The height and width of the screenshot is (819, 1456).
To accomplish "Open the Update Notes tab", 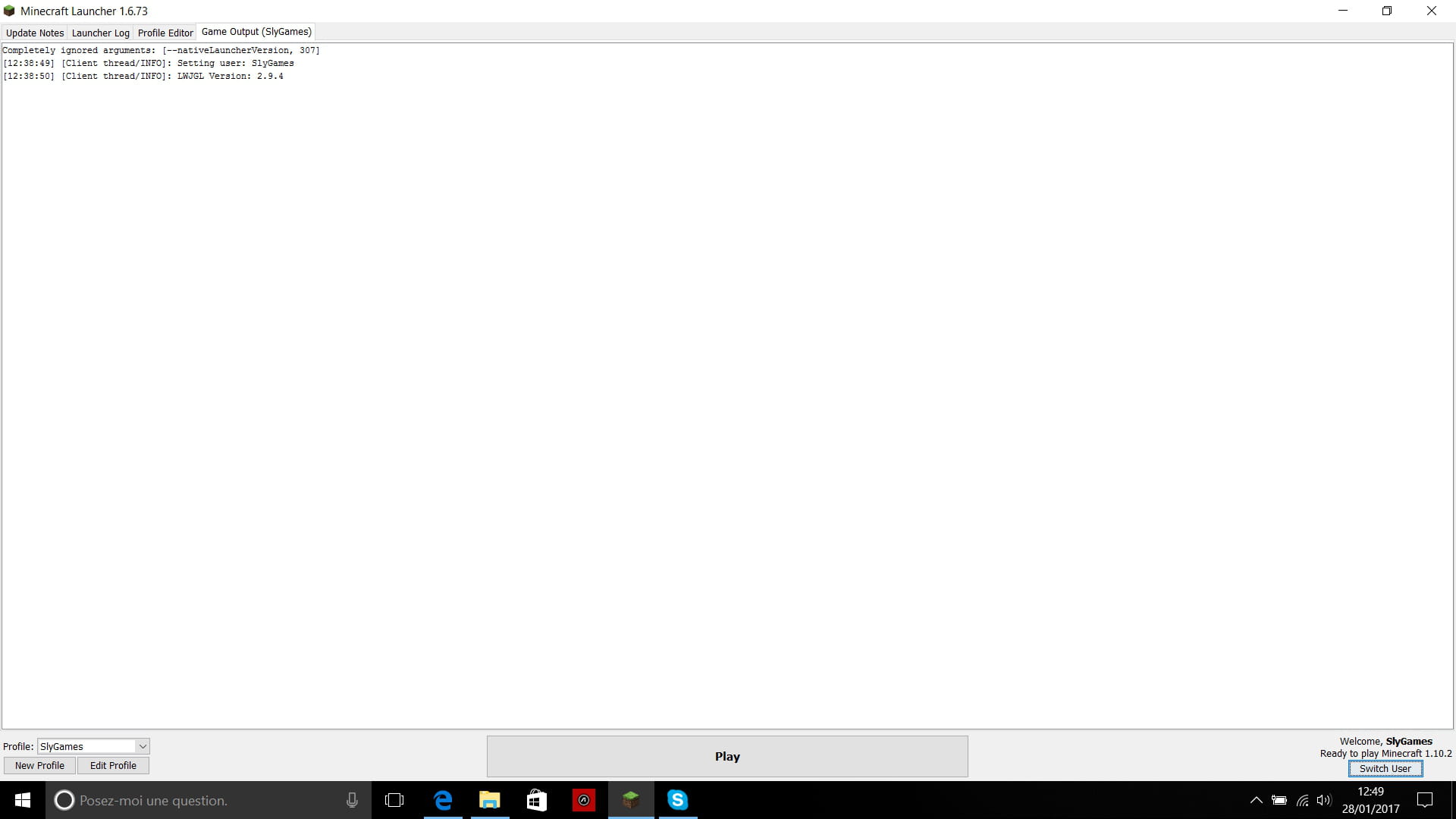I will tap(35, 33).
